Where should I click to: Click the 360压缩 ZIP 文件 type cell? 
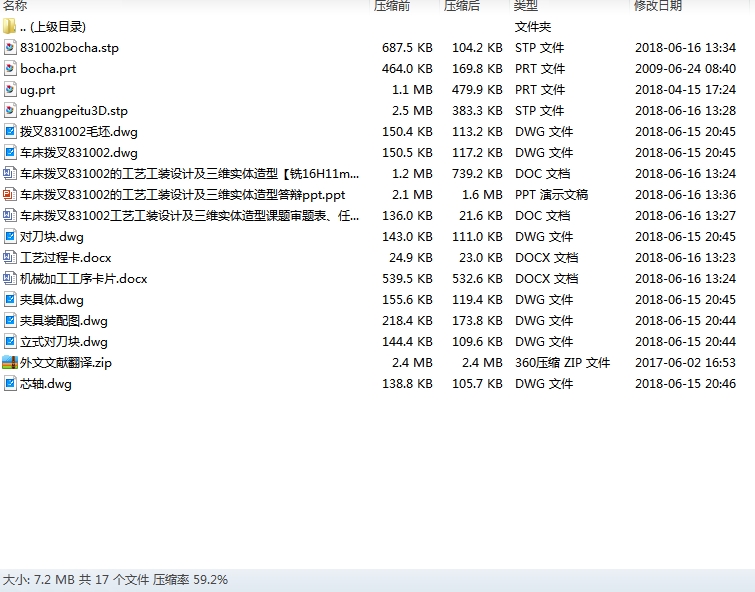(562, 363)
